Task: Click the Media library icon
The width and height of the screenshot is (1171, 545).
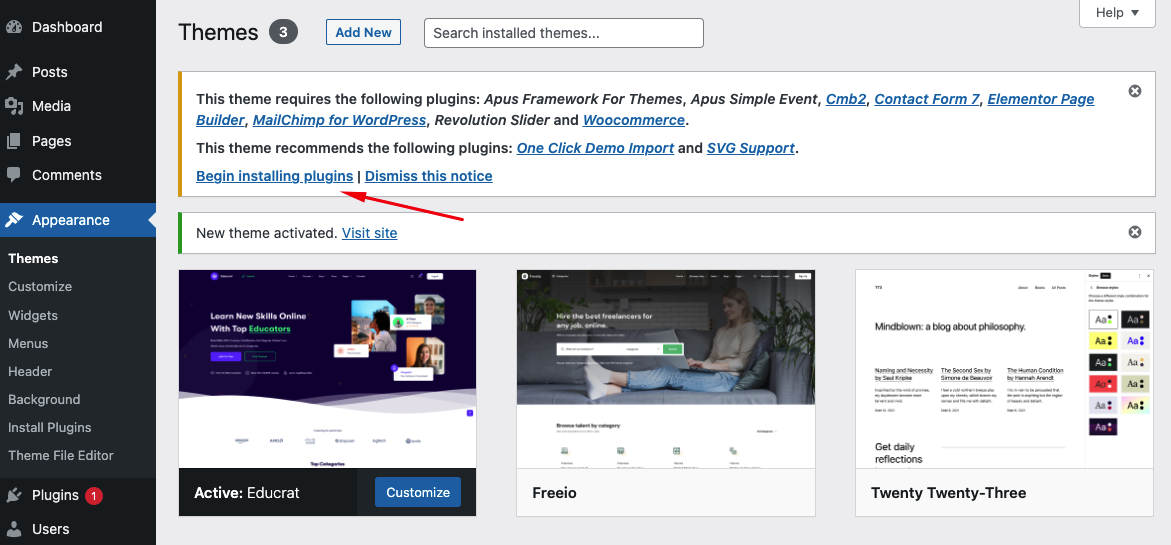Action: pyautogui.click(x=14, y=106)
